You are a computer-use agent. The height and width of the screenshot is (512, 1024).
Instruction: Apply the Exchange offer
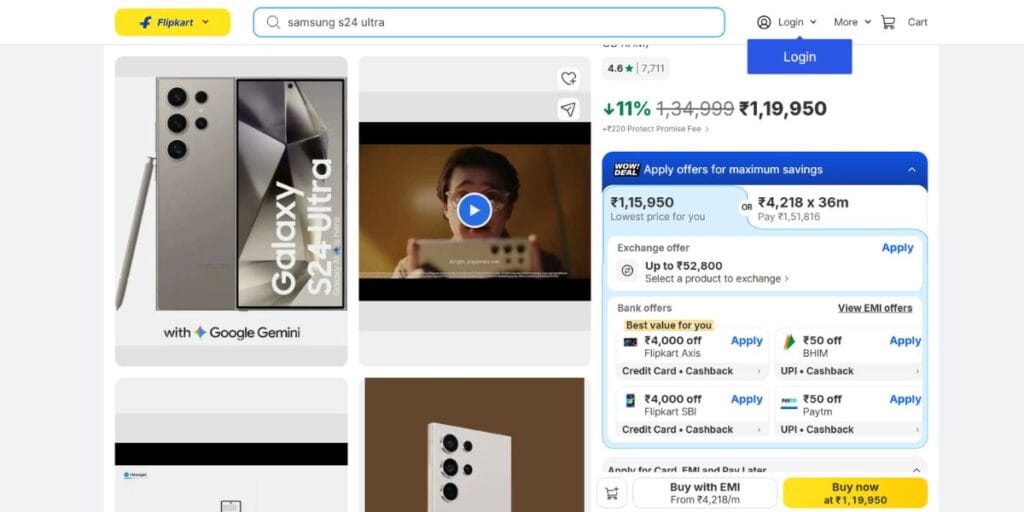pyautogui.click(x=897, y=248)
